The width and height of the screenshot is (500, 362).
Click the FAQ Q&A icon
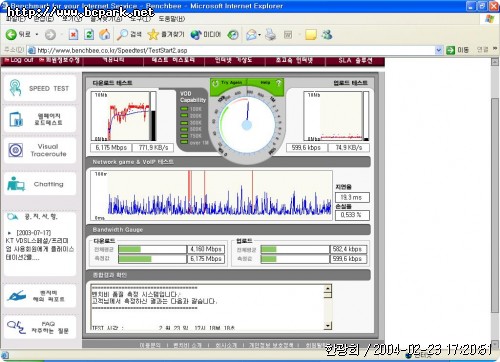click(16, 327)
